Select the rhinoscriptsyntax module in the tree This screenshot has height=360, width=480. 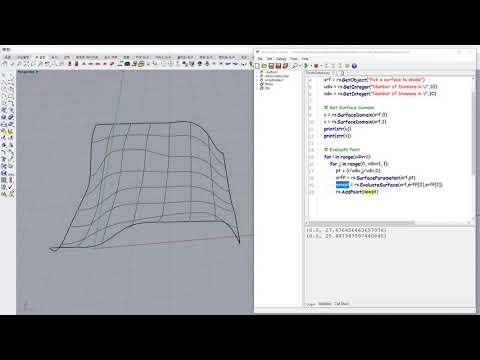coord(277,76)
